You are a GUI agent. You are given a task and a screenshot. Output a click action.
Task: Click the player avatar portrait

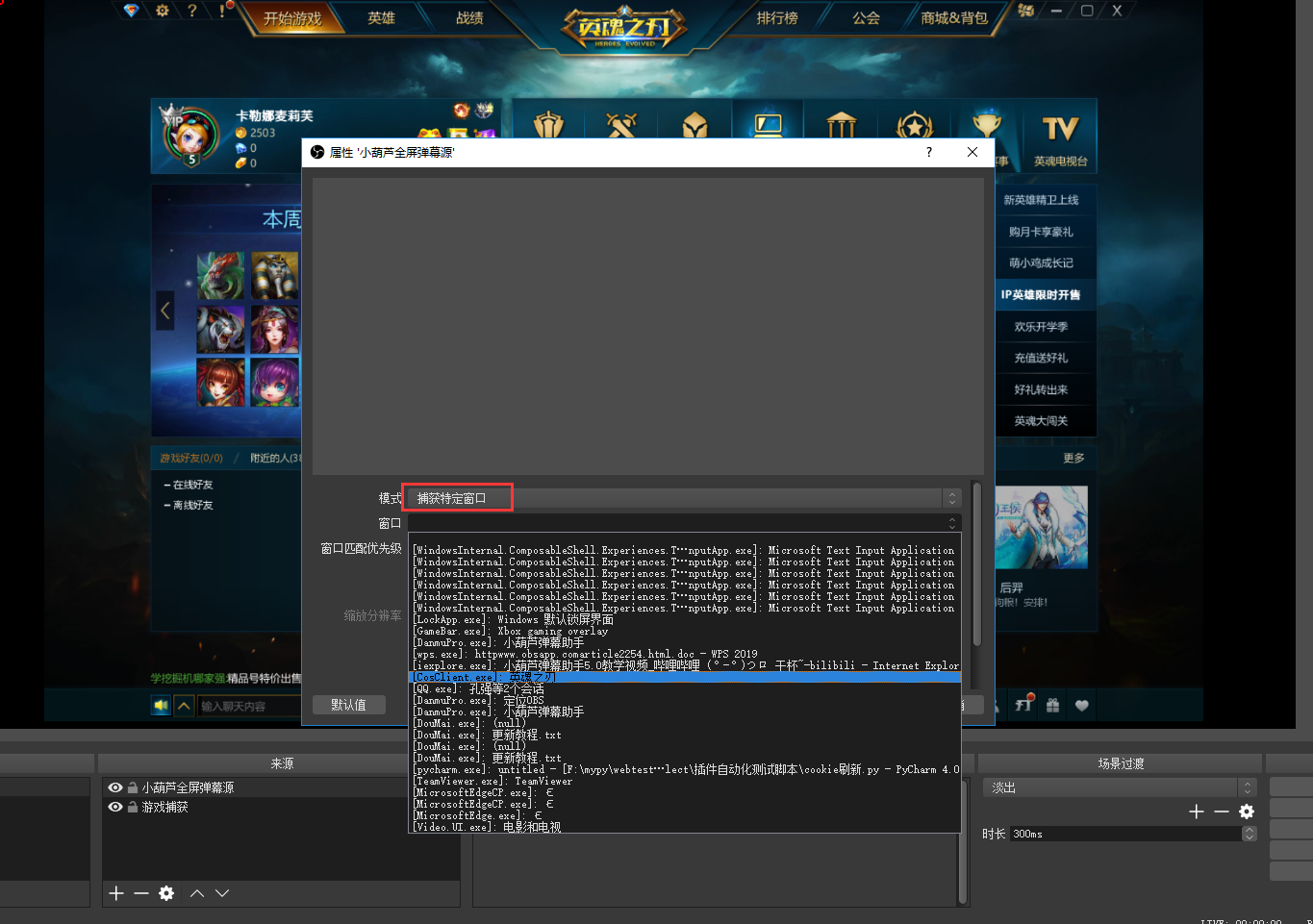pyautogui.click(x=191, y=136)
